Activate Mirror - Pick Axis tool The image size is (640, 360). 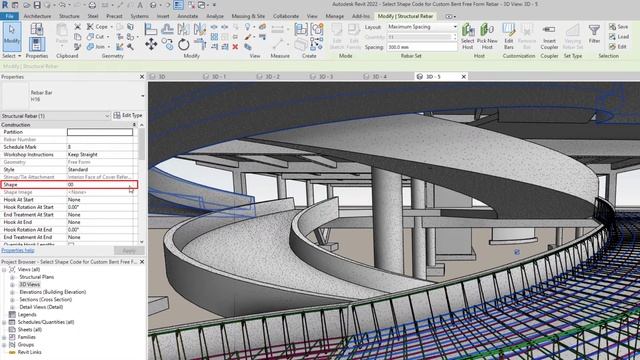click(183, 29)
